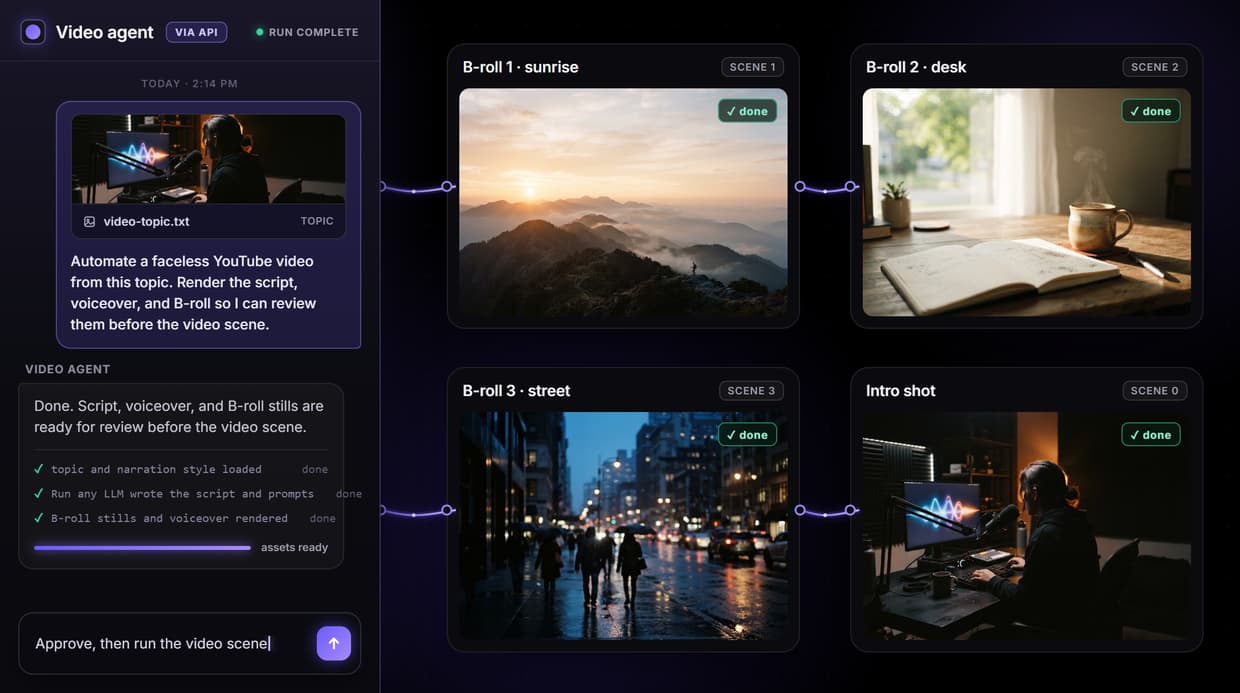Click the 'assets ready' label
1240x693 pixels.
coord(294,548)
